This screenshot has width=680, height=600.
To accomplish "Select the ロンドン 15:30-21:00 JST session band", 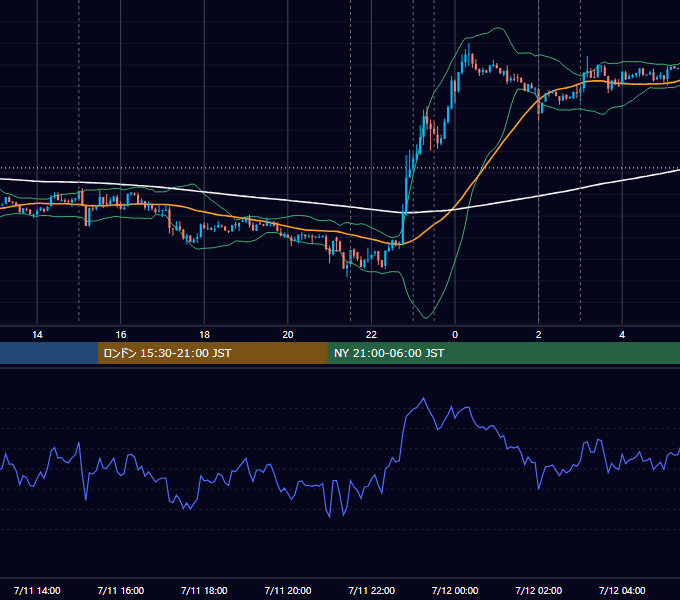I will click(212, 353).
